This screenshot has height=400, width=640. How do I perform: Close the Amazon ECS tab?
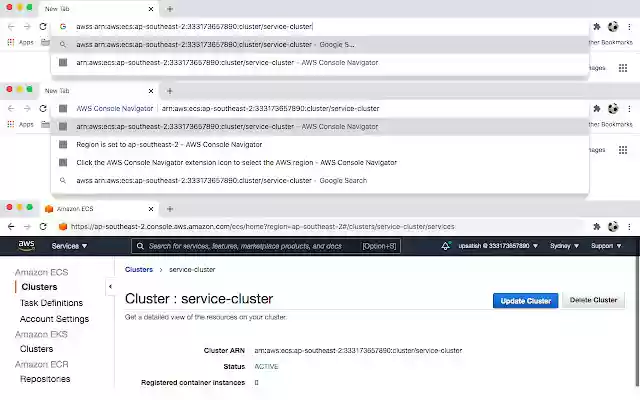(151, 209)
